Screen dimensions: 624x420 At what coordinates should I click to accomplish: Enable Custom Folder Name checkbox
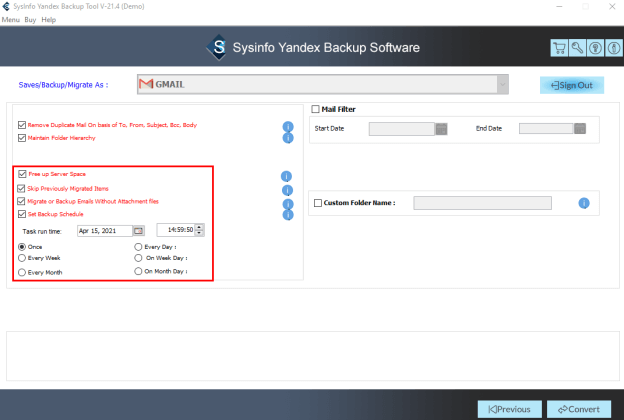(x=318, y=203)
